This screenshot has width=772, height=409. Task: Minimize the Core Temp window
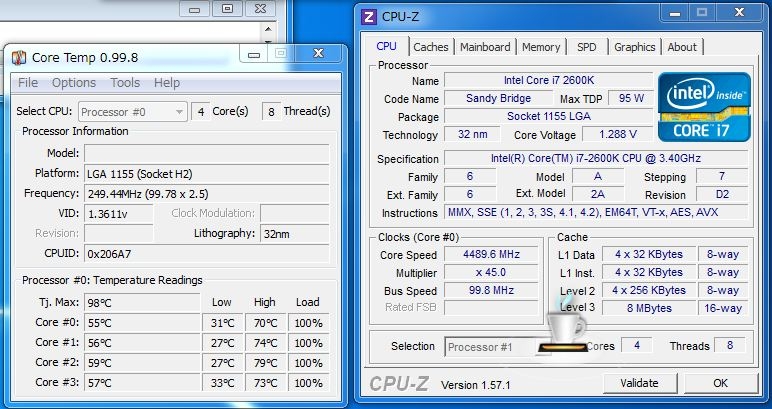(254, 54)
